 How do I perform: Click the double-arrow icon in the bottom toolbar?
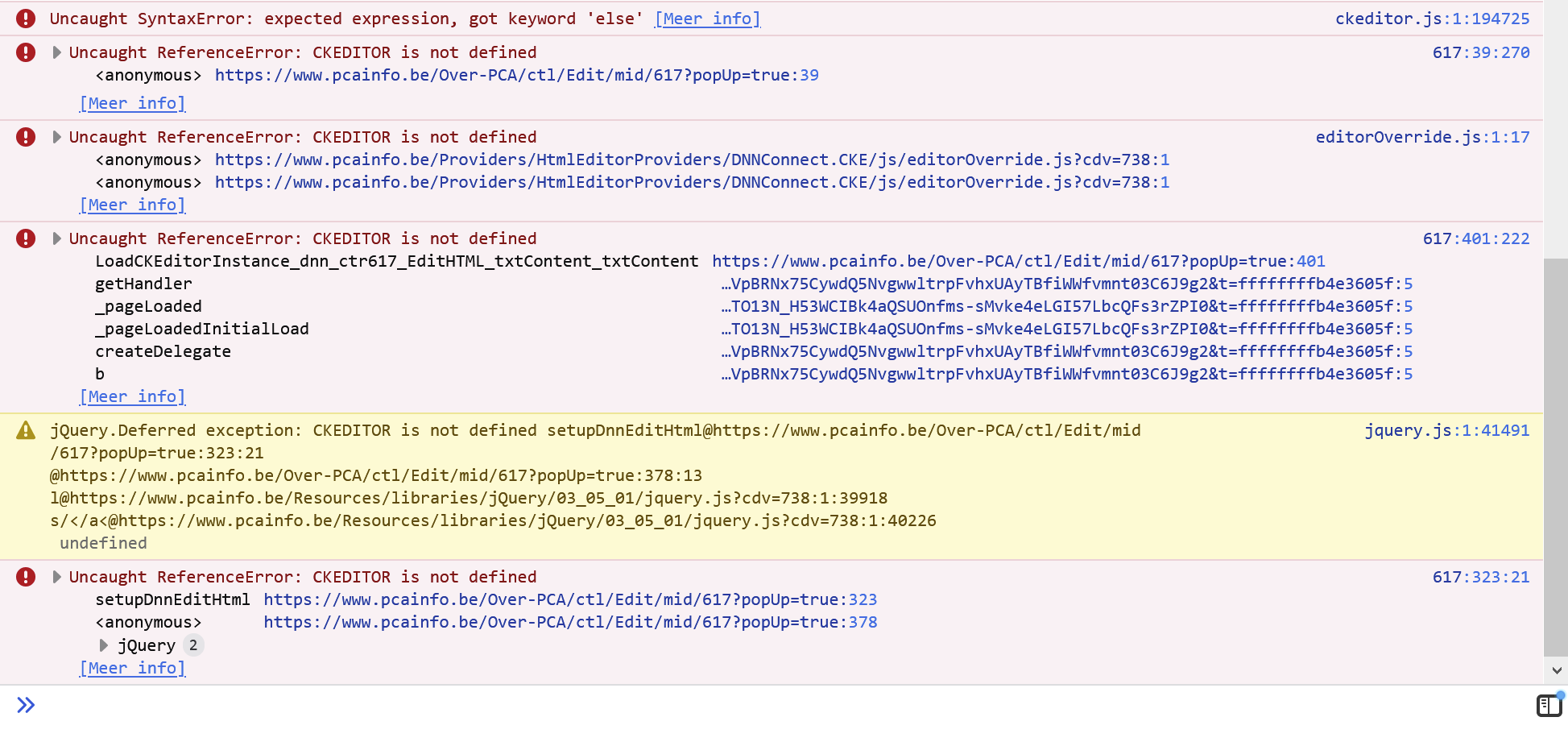pos(26,705)
